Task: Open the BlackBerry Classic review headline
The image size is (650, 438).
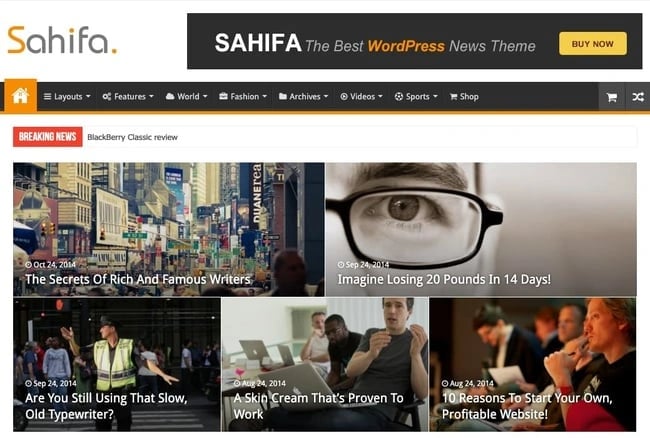Action: (132, 137)
